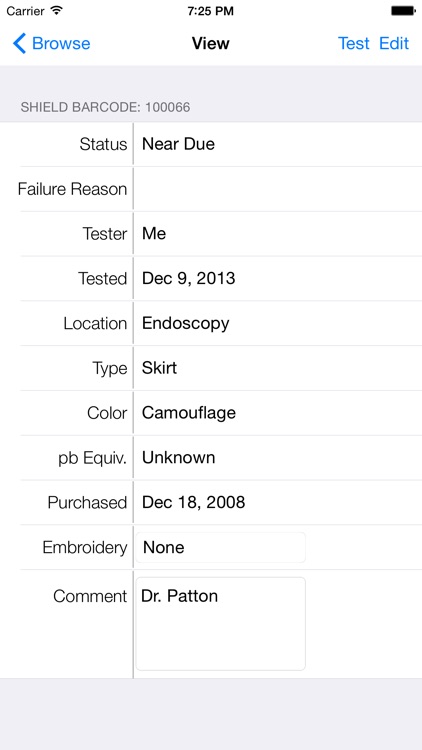422x750 pixels.
Task: Tap the pb Equiv. value Unknown
Action: pyautogui.click(x=178, y=458)
